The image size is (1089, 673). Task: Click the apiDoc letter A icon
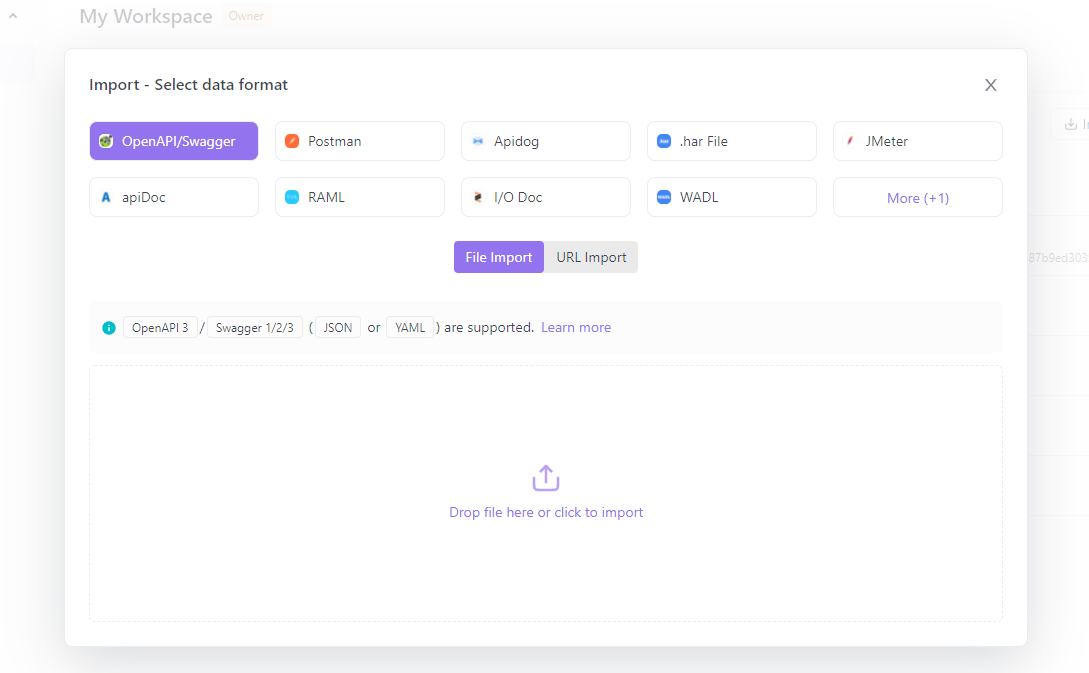[106, 197]
